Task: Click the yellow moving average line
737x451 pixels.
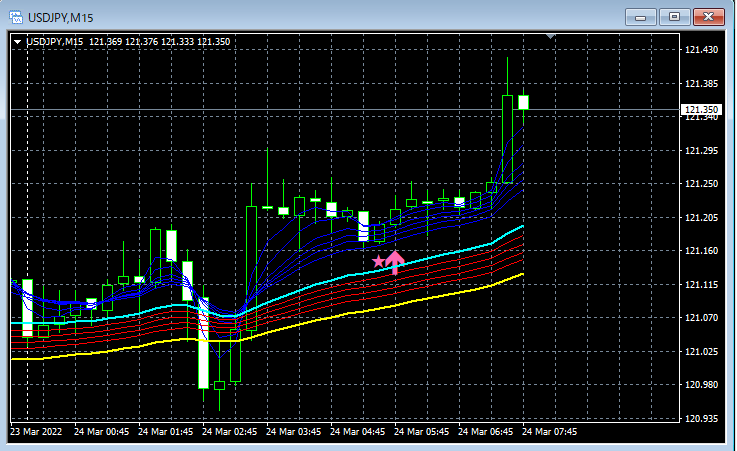Action: tap(329, 318)
